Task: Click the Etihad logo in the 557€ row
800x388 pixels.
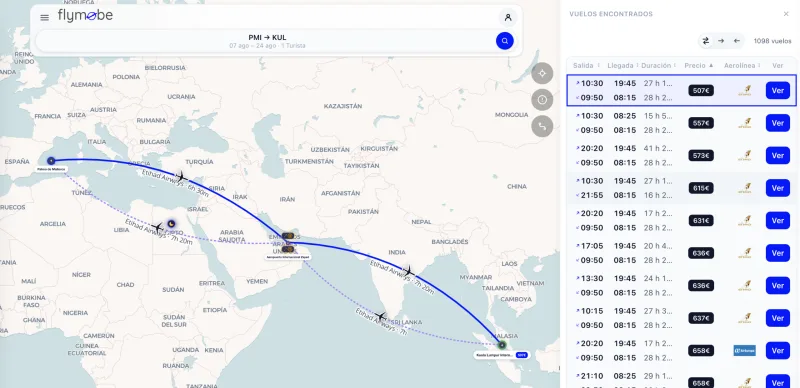Action: pyautogui.click(x=745, y=123)
